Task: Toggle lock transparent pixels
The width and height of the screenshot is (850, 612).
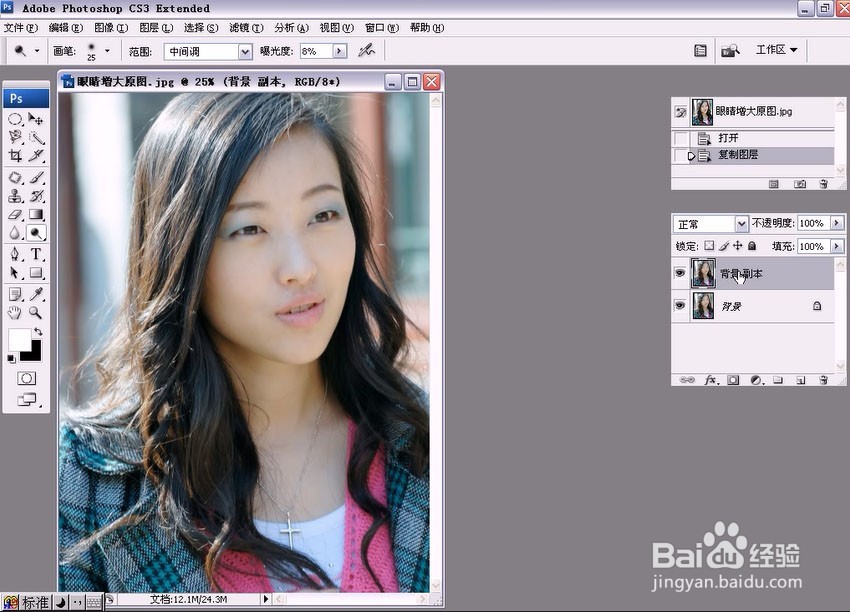Action: 709,246
